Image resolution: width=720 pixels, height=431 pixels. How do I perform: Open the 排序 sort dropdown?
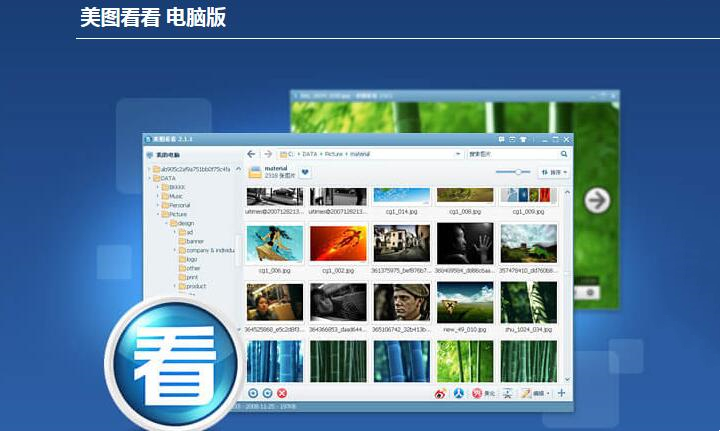click(553, 172)
